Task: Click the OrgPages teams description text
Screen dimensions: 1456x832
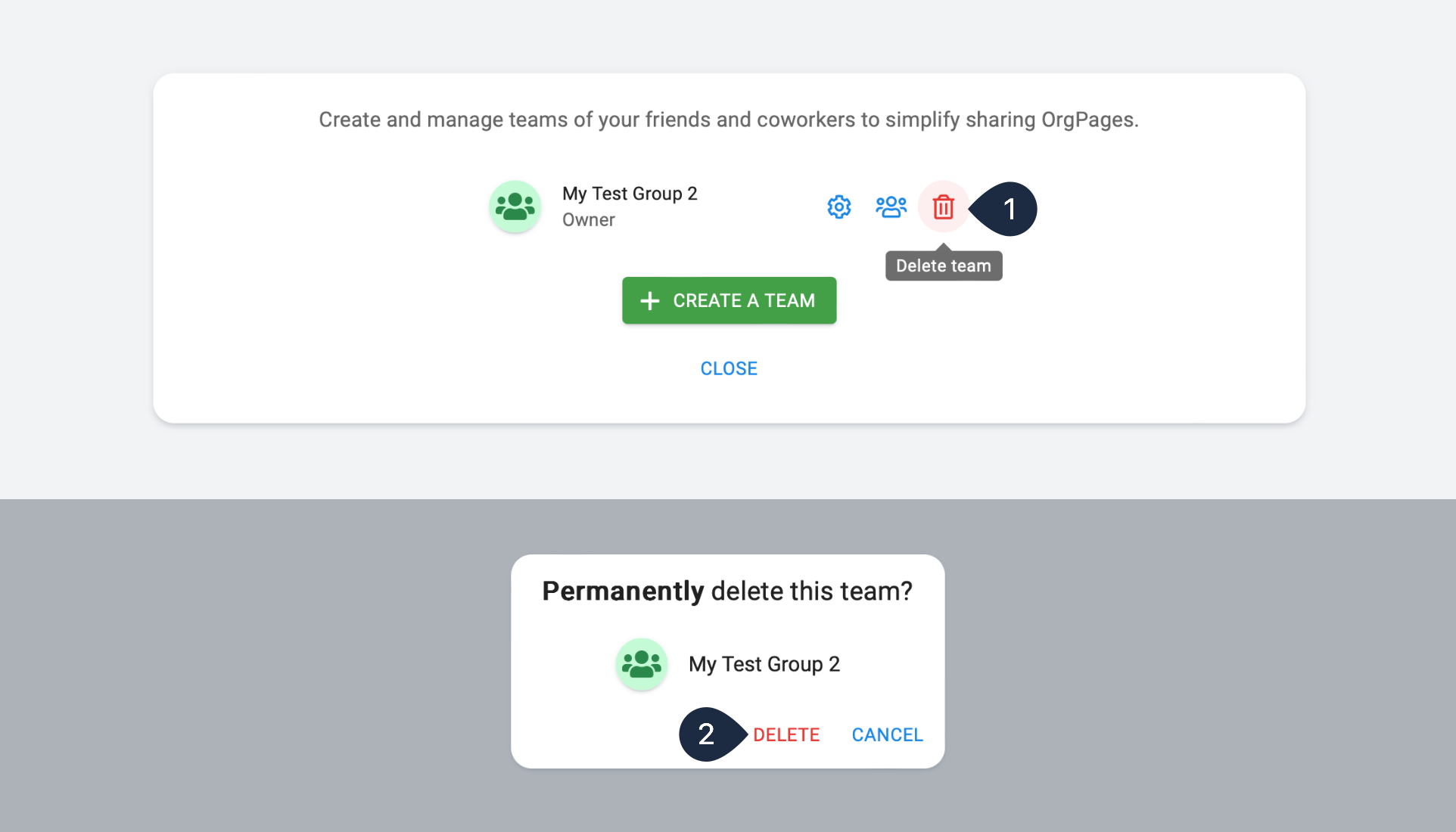Action: (x=729, y=120)
